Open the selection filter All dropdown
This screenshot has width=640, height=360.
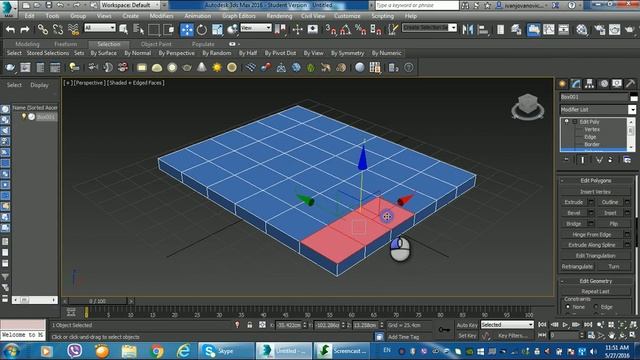[x=100, y=28]
